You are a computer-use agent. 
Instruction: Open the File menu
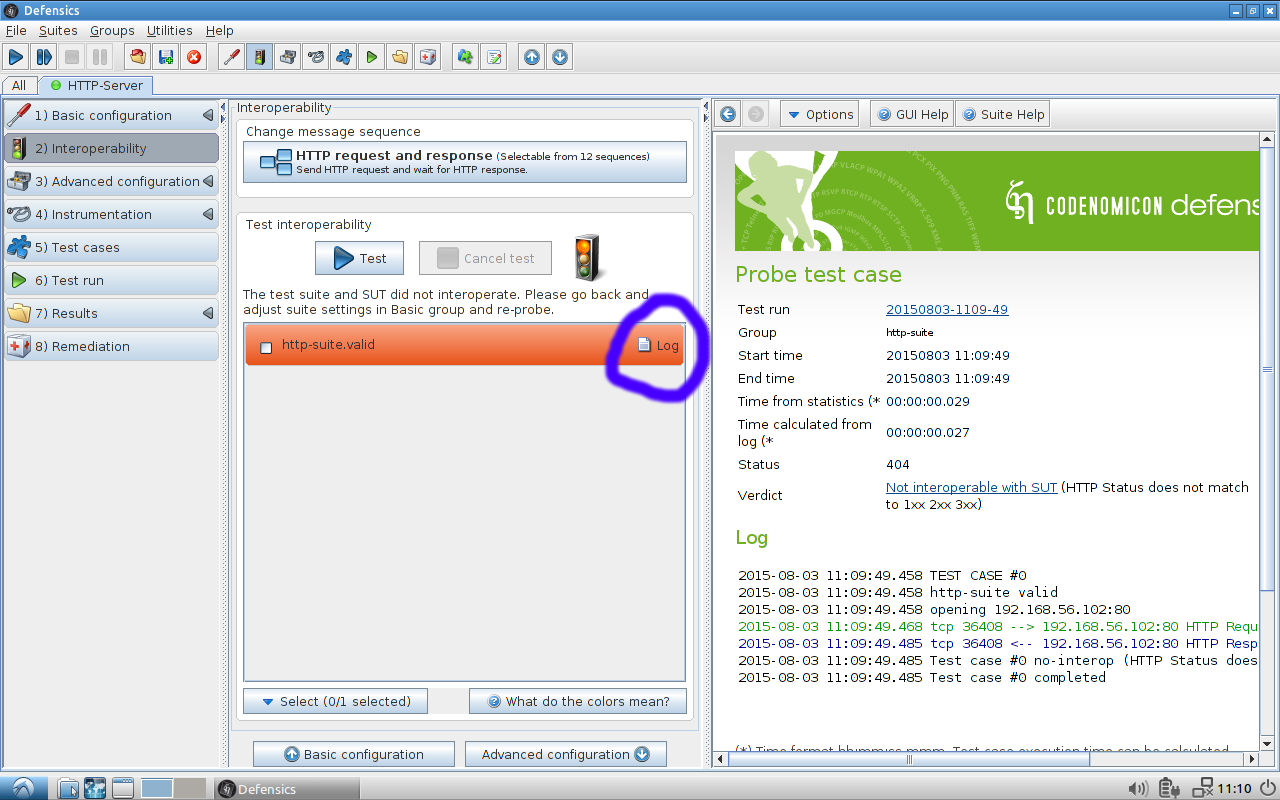click(x=16, y=30)
